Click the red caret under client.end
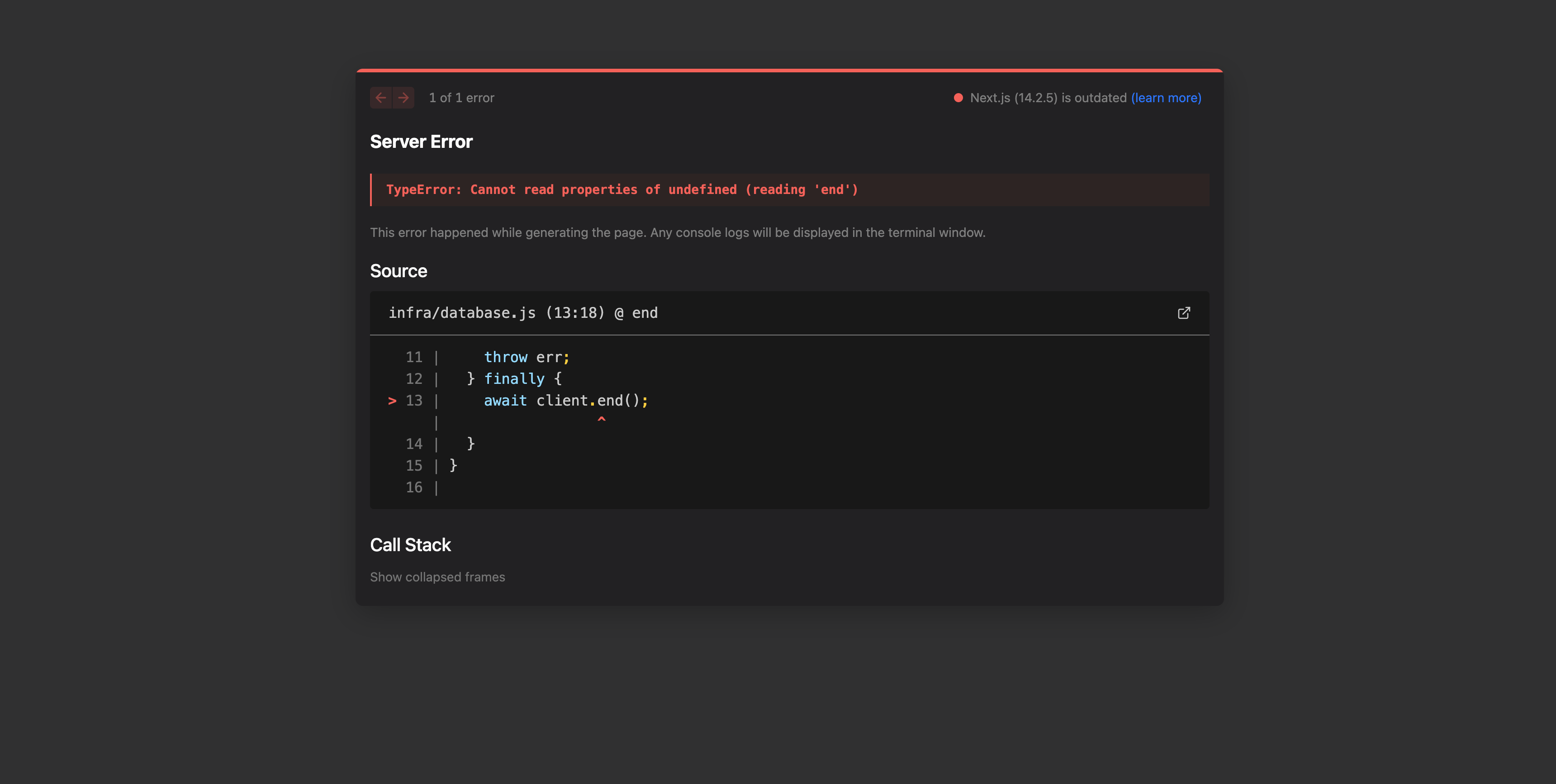 tap(601, 419)
